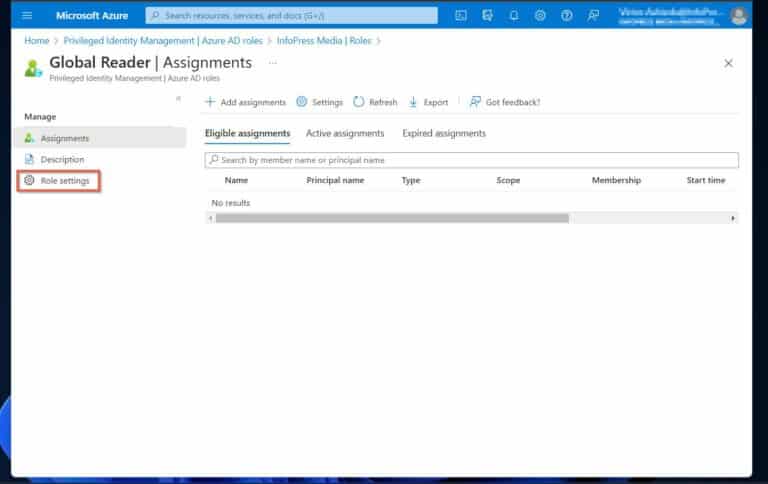Screen dimensions: 768x484
Task: Click the Add assignments button
Action: click(x=245, y=102)
